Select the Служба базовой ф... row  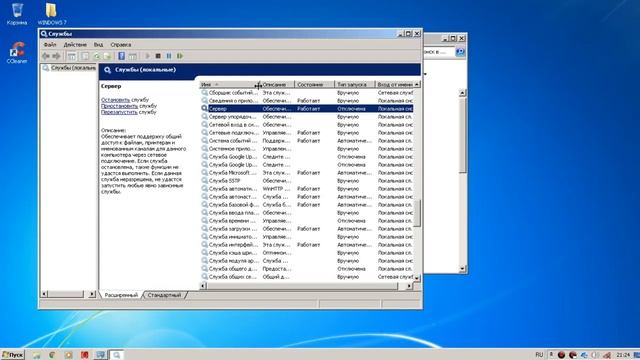coord(307,204)
